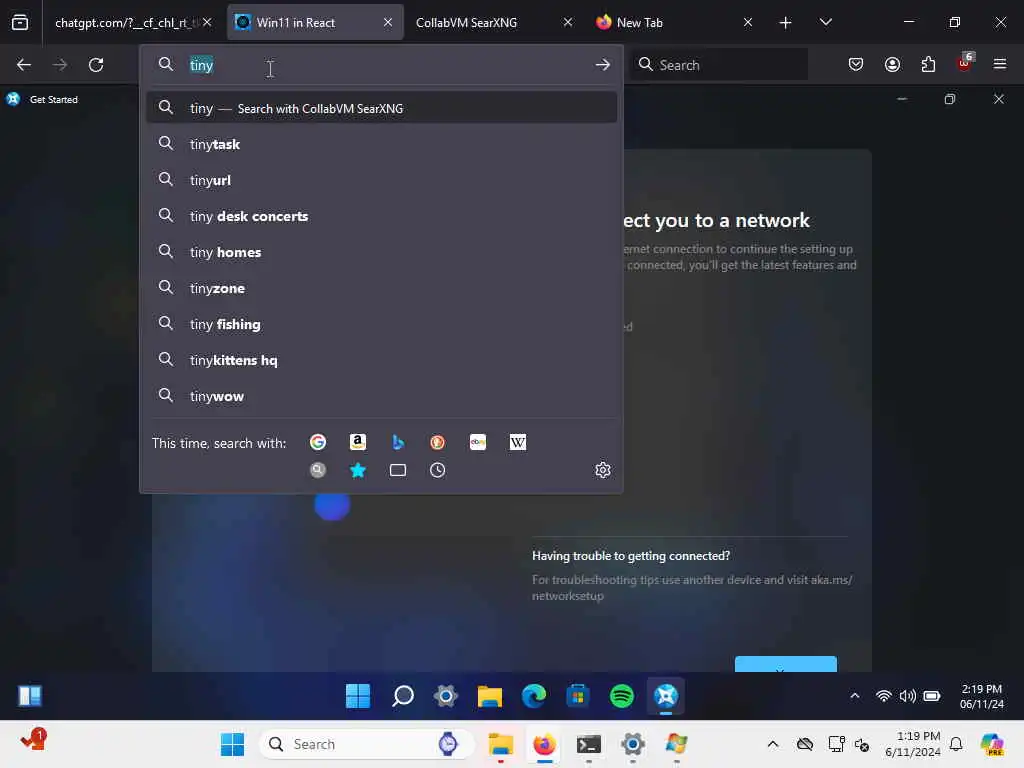Search history via clock icon
The image size is (1024, 768).
(438, 470)
